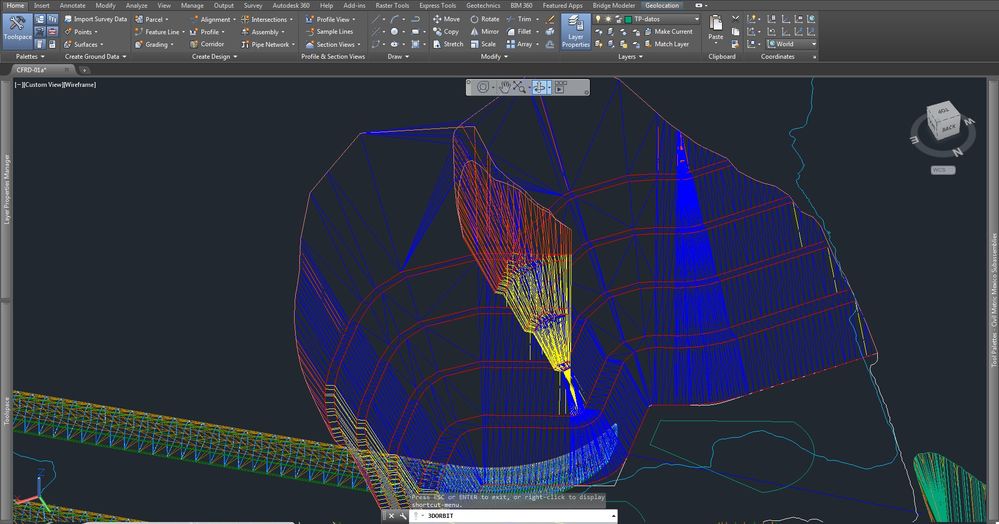999x524 pixels.
Task: Open the Points dropdown
Action: tap(81, 32)
